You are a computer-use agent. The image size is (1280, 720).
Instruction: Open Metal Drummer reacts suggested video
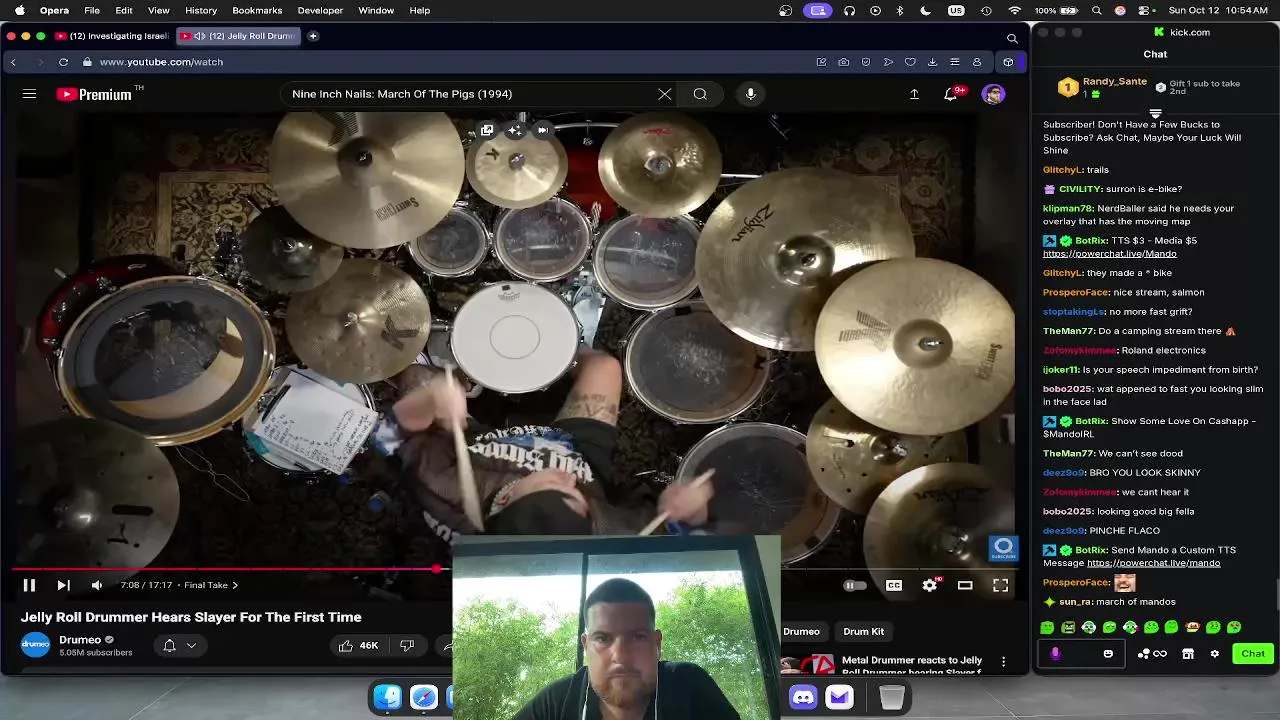(912, 665)
